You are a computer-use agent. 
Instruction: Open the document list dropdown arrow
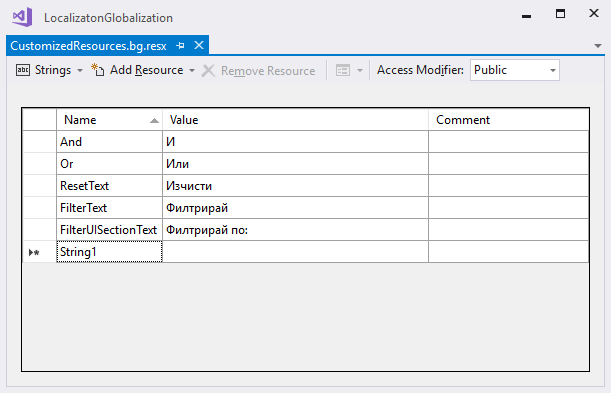597,46
